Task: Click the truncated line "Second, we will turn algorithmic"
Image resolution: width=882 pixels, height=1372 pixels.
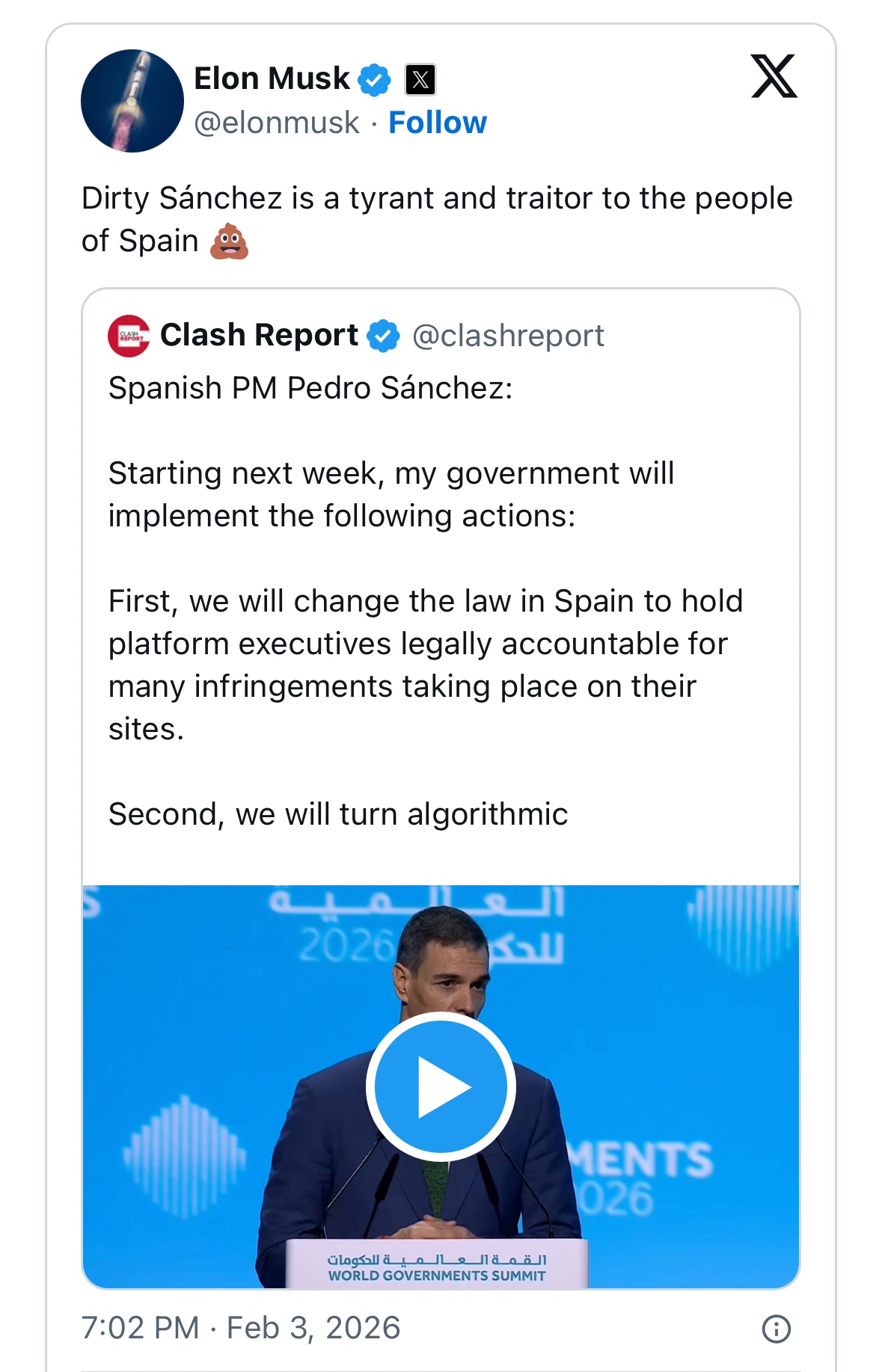Action: 338,814
